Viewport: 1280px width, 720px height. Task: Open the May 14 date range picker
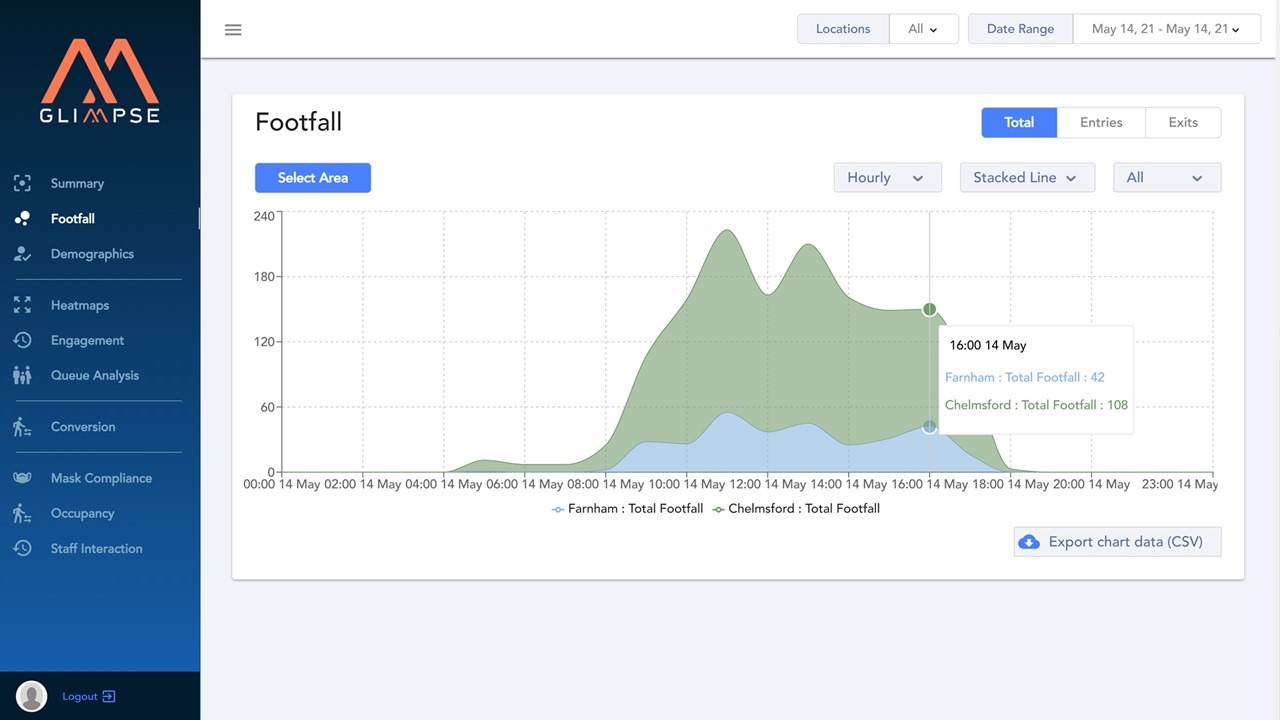pos(1166,28)
